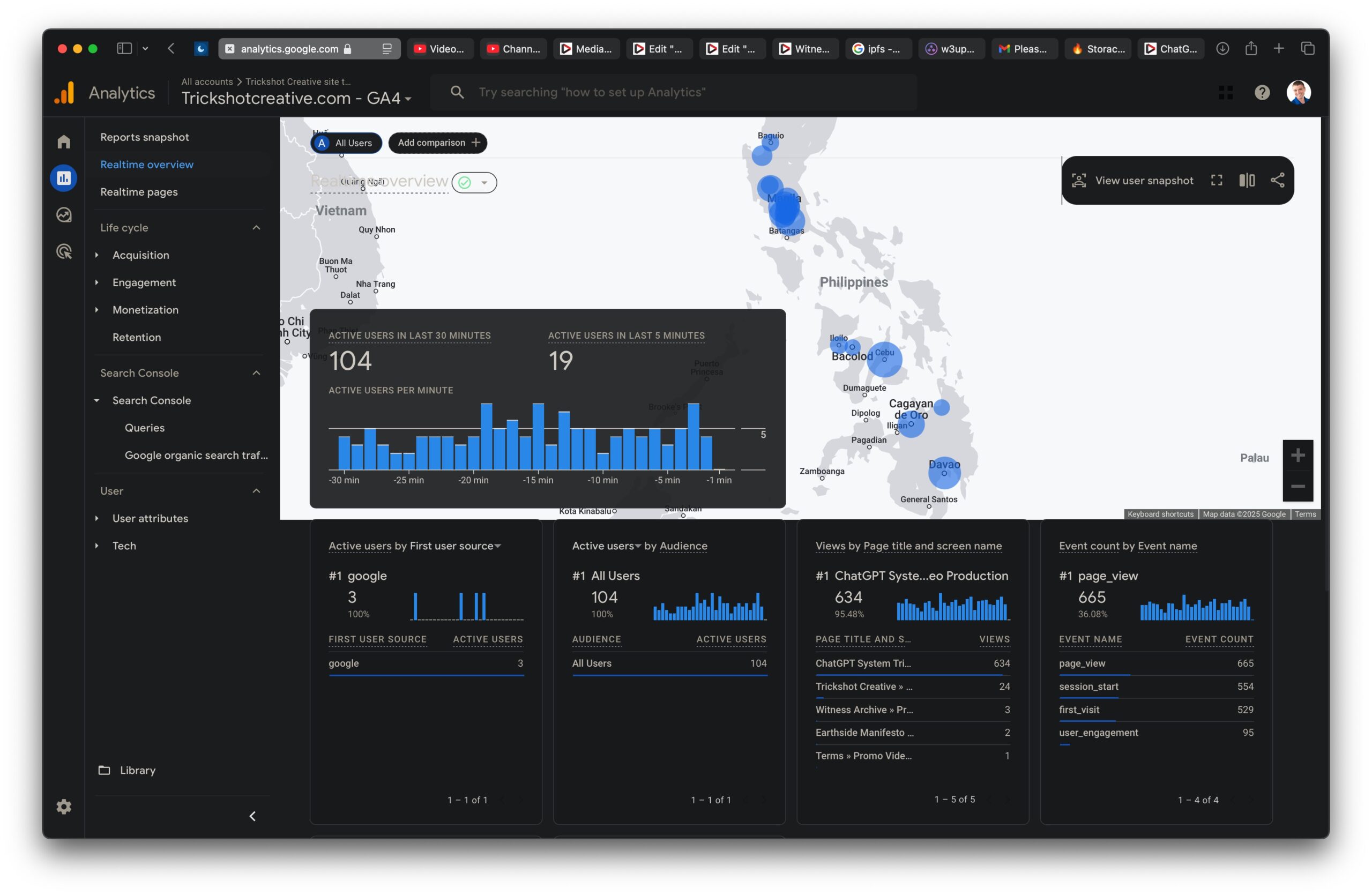This screenshot has height=895, width=1372.
Task: Zoom out on the map
Action: tap(1298, 487)
